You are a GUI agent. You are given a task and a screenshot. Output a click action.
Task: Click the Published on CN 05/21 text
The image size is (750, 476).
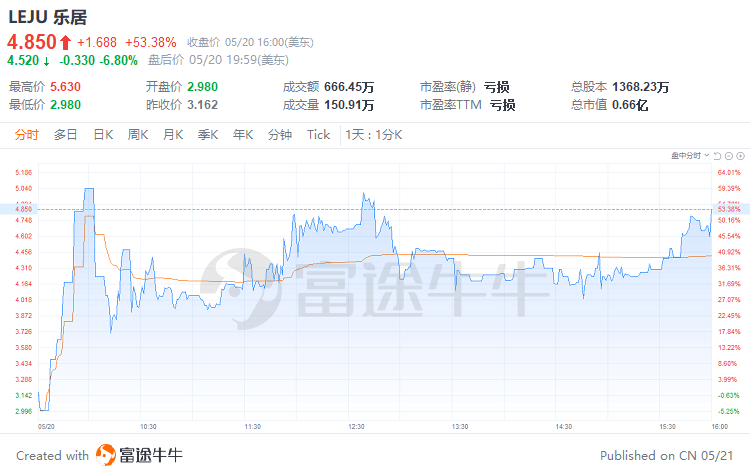click(666, 455)
